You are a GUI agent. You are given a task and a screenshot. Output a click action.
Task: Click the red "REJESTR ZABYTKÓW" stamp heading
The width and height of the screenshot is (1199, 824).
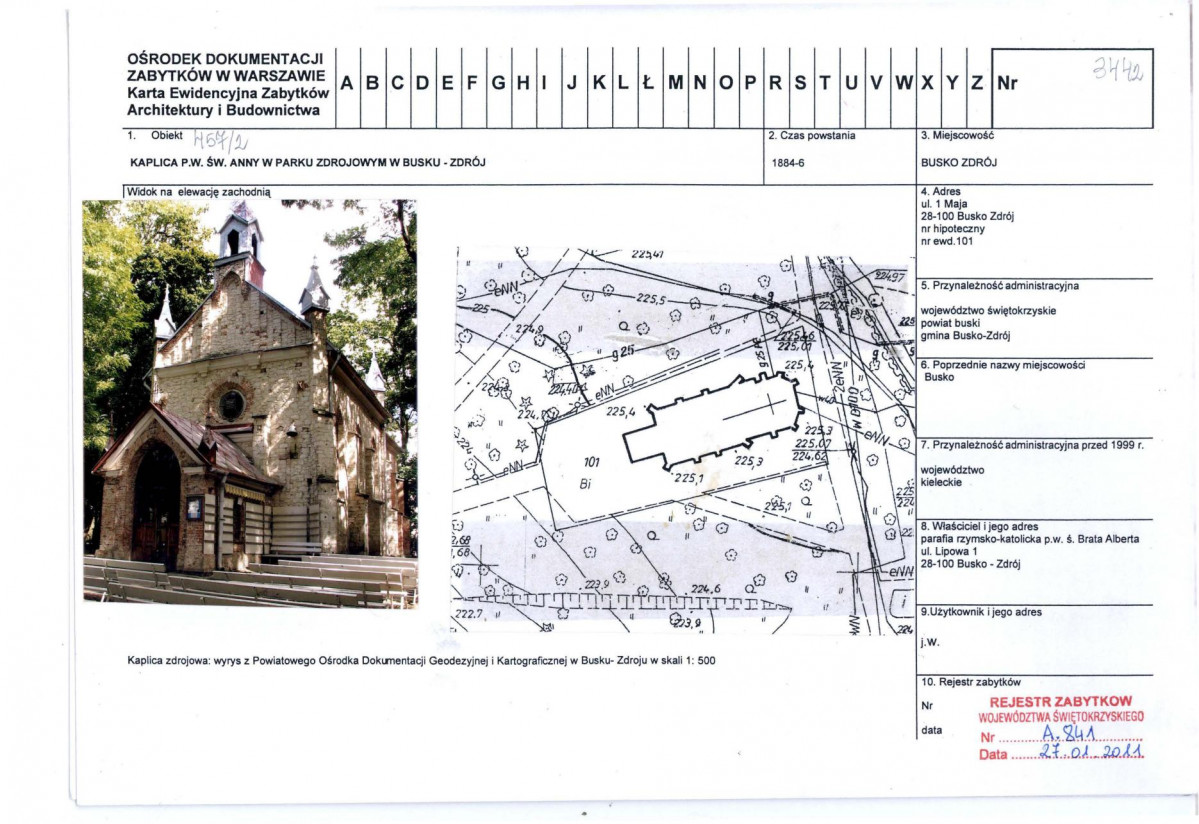click(x=1060, y=702)
